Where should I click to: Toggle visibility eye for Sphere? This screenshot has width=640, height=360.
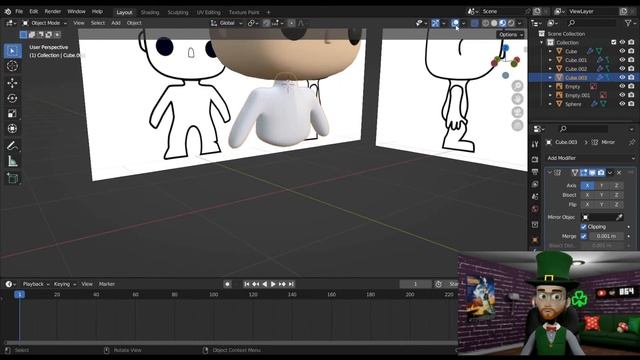[622, 104]
